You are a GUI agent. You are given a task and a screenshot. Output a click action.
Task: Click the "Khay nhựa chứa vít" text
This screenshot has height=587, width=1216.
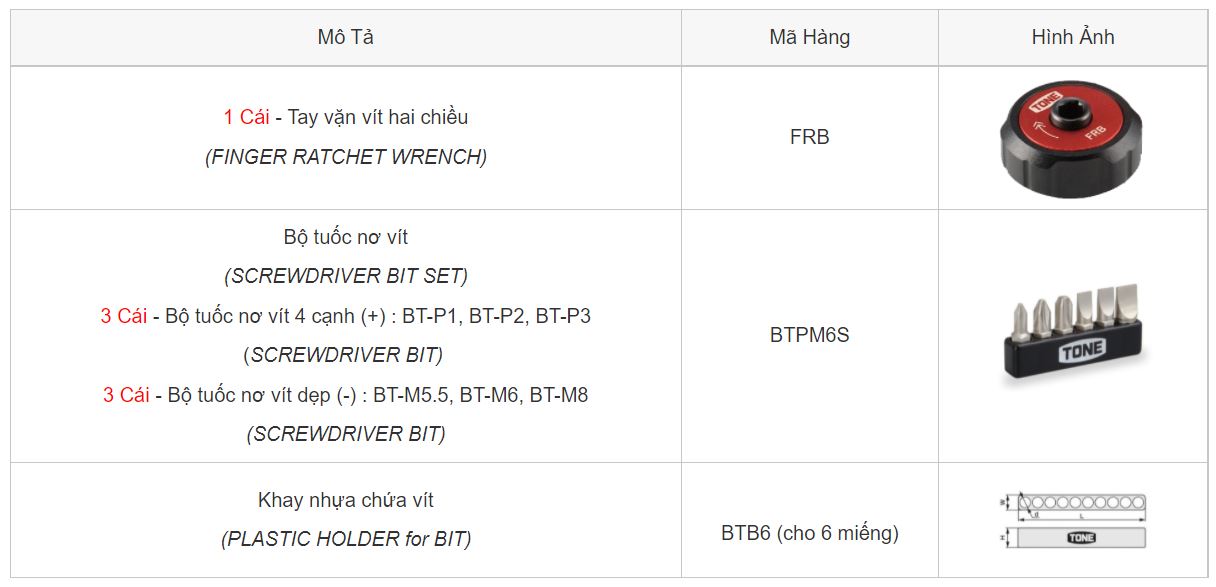(x=346, y=500)
